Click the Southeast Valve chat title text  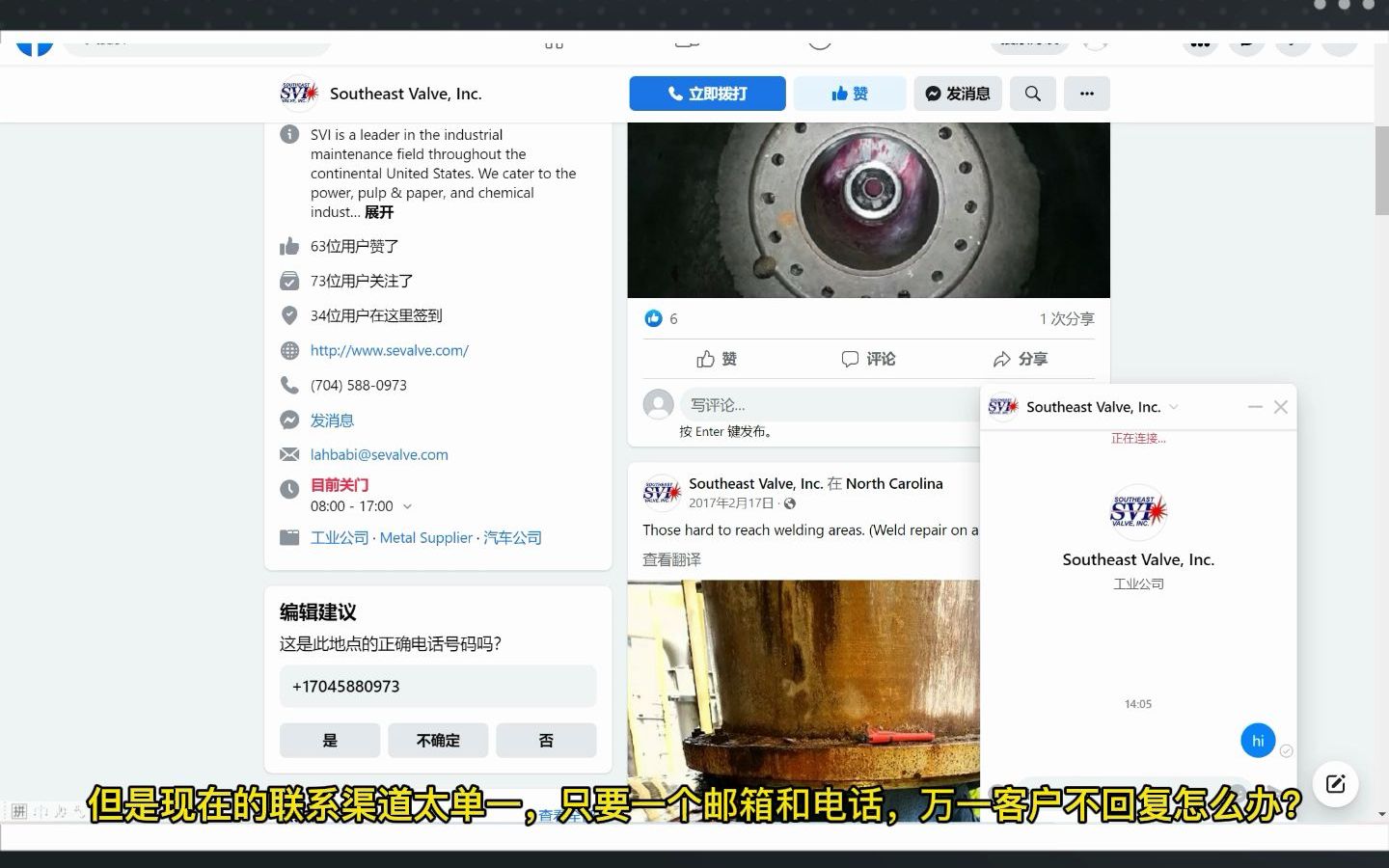pos(1093,407)
